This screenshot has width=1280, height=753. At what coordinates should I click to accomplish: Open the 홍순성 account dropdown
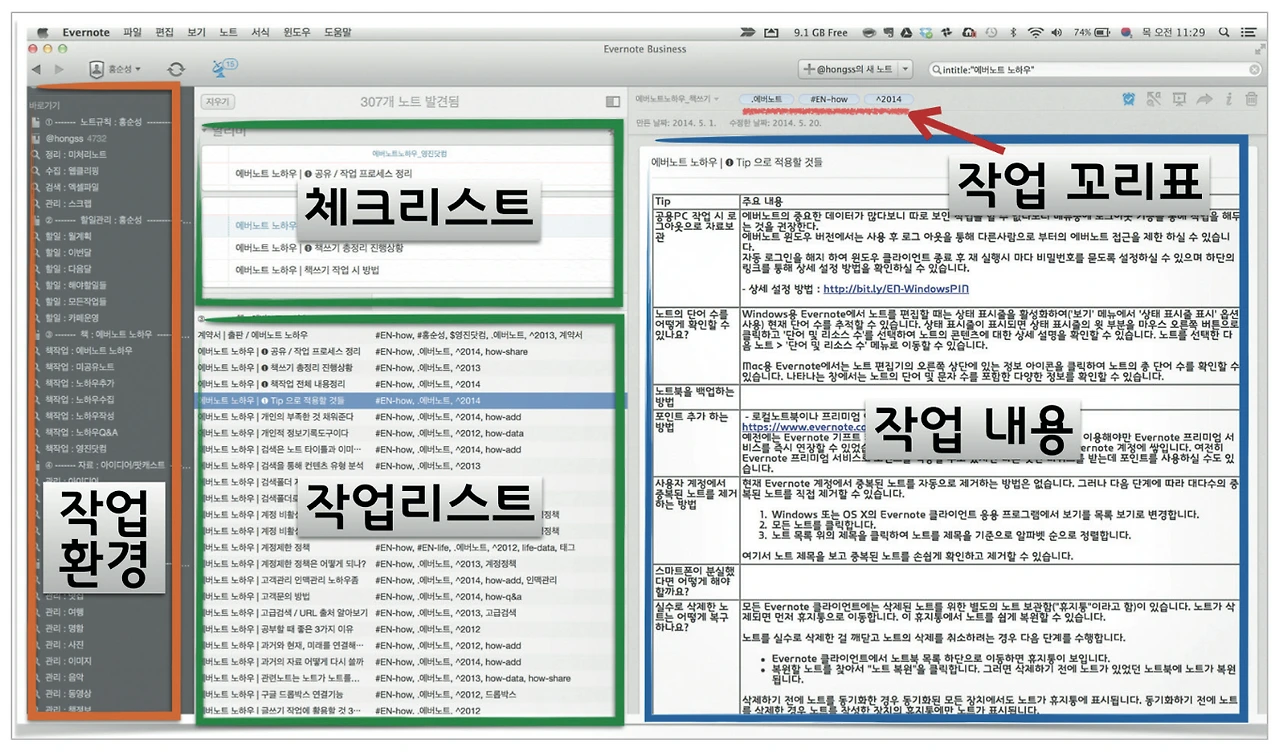tap(115, 69)
